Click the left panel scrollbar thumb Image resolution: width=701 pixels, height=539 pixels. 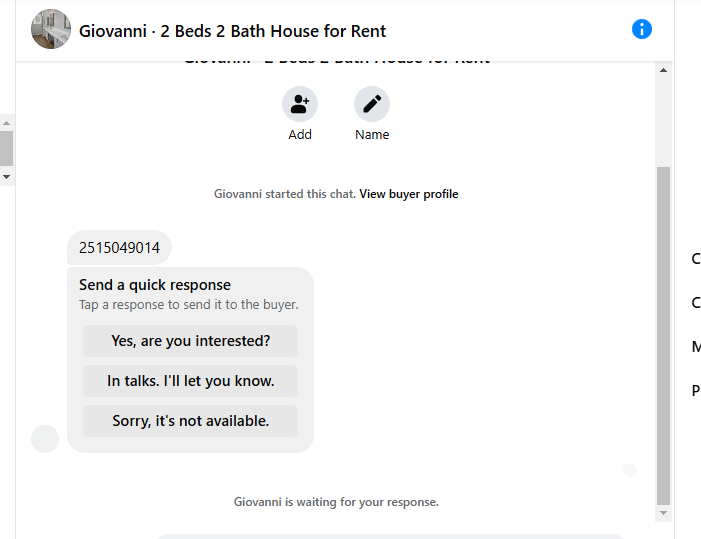click(x=6, y=148)
